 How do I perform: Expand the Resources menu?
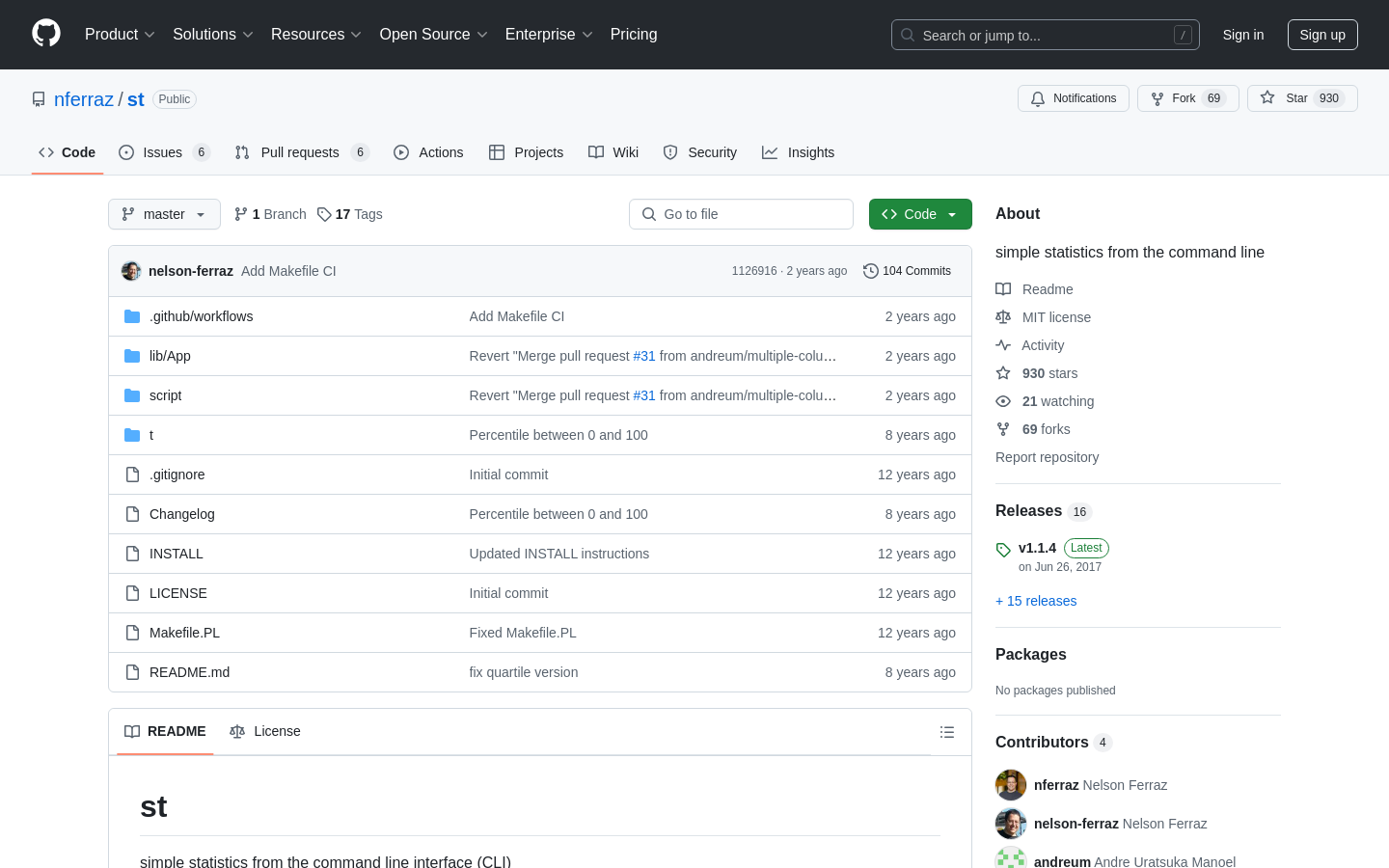316,35
